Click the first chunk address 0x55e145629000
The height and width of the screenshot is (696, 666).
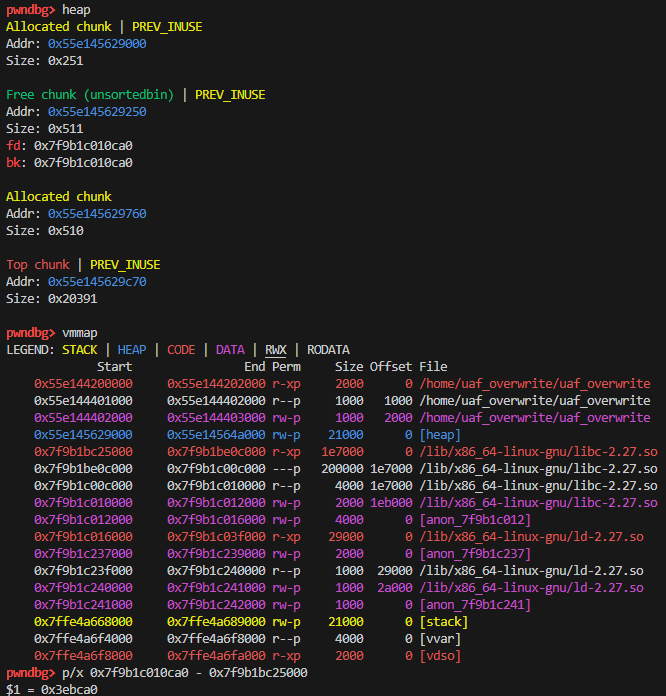click(x=97, y=44)
